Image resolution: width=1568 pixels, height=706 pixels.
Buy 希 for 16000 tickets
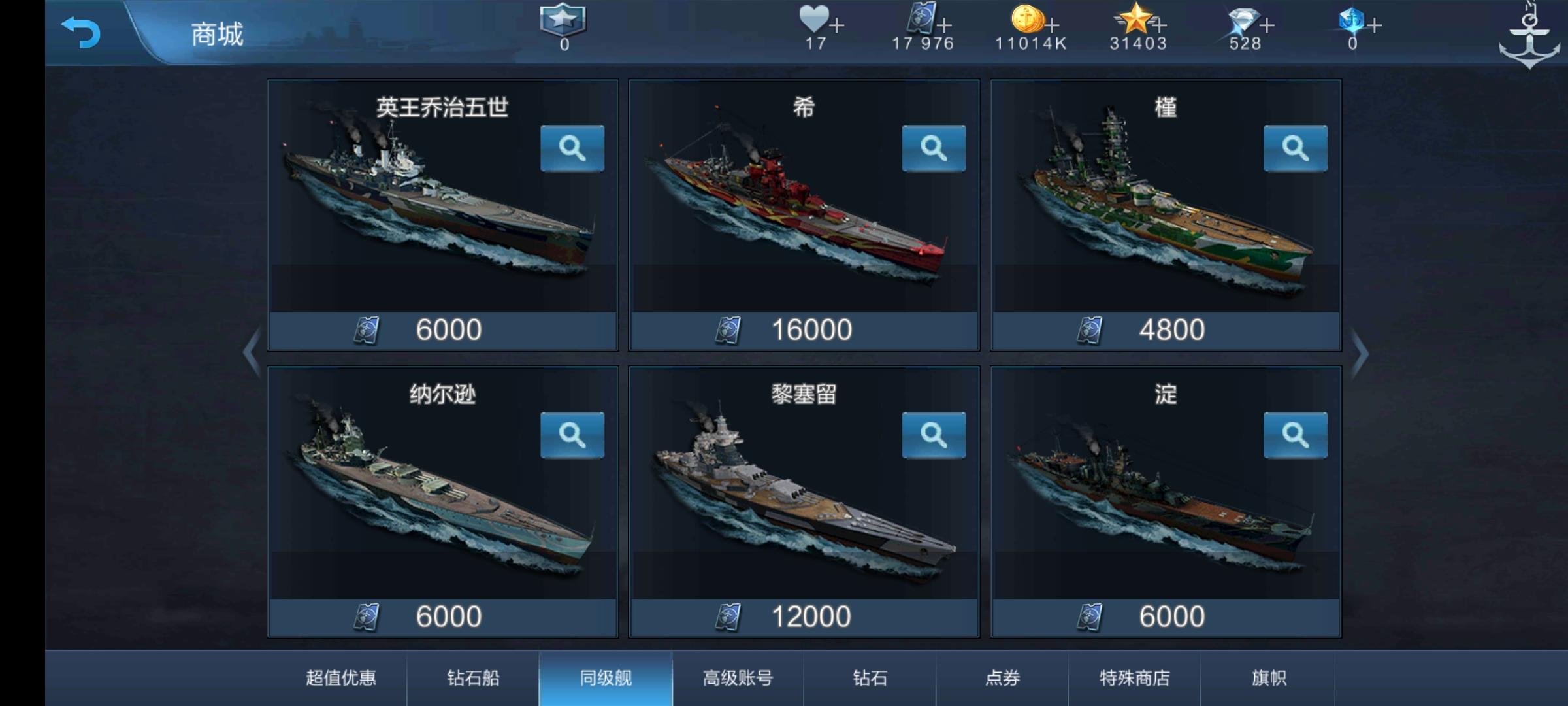point(804,330)
